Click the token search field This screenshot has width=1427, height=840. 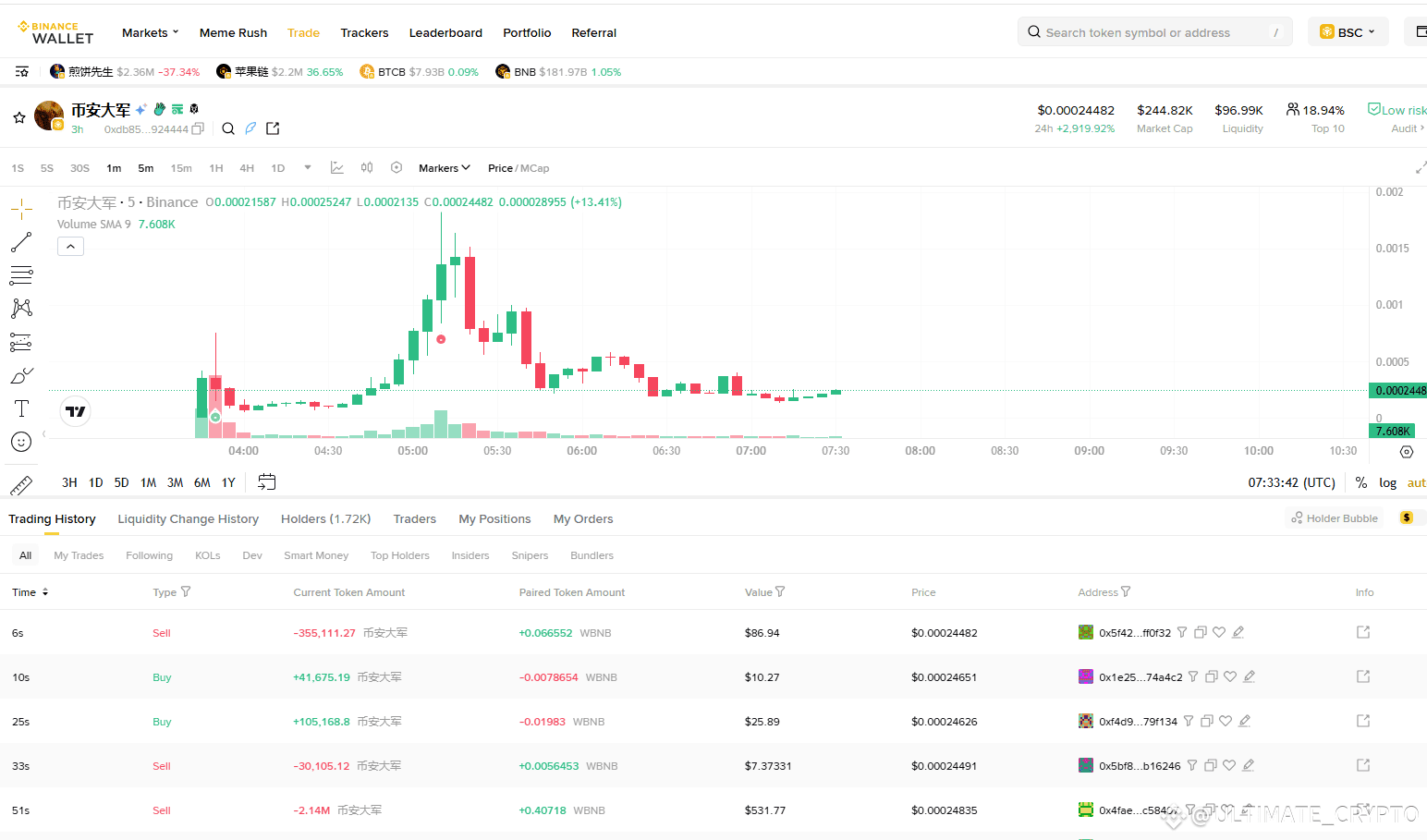click(x=1154, y=32)
